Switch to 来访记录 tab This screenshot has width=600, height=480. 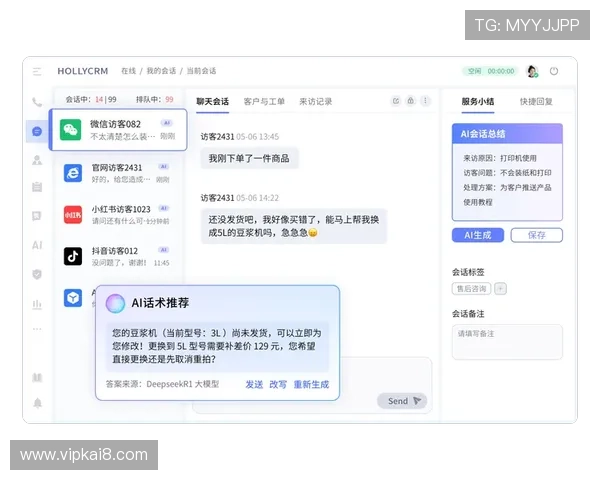315,102
